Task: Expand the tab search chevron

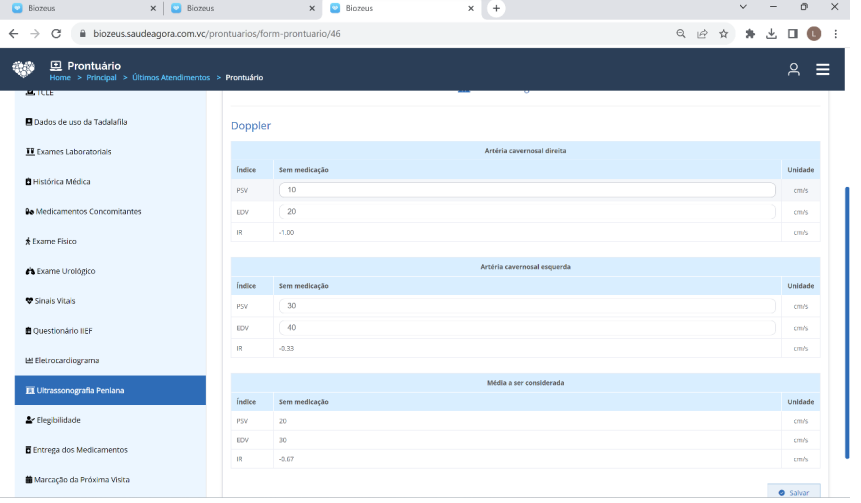Action: coord(743,7)
